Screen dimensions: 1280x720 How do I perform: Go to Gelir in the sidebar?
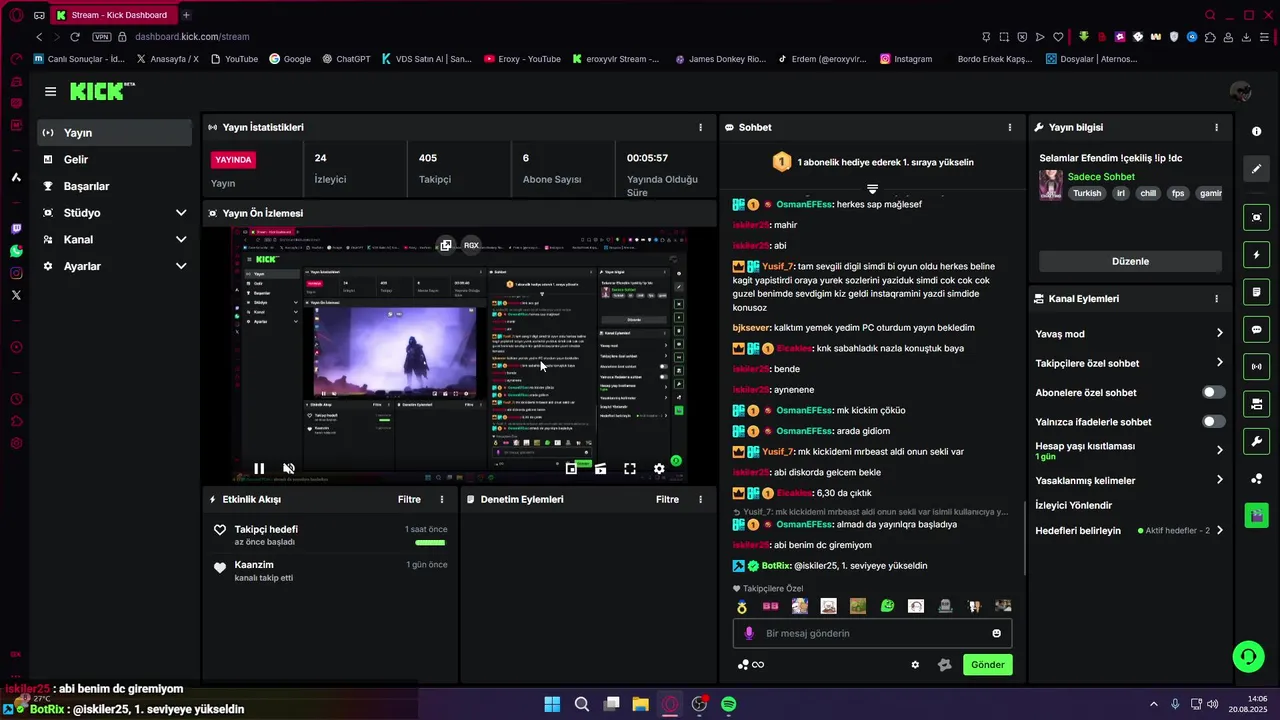(x=114, y=159)
